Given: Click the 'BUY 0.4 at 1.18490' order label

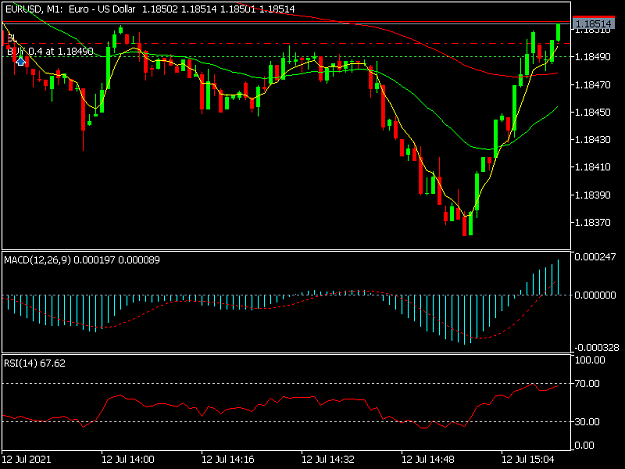Looking at the screenshot, I should pos(50,51).
